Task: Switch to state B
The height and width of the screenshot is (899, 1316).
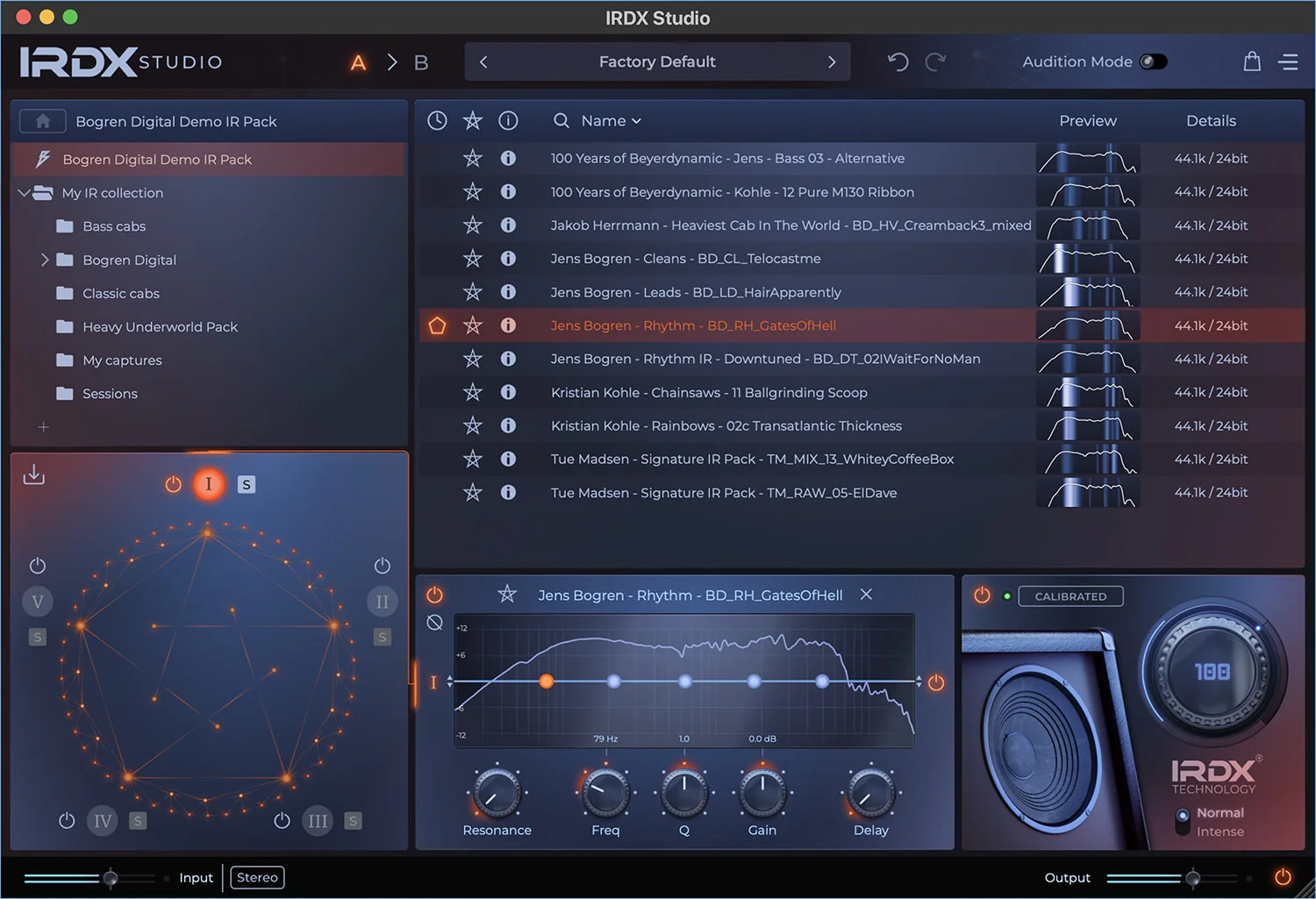Action: click(421, 62)
